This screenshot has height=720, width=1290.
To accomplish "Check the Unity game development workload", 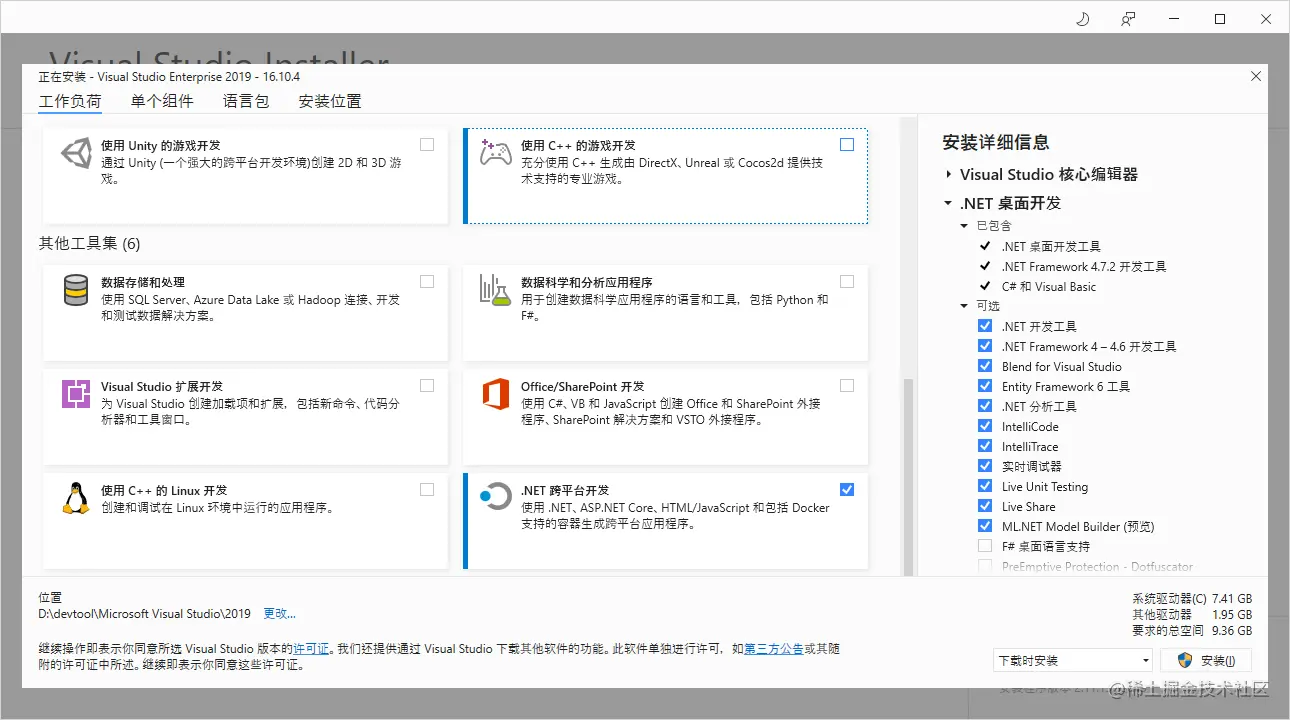I will coord(427,144).
